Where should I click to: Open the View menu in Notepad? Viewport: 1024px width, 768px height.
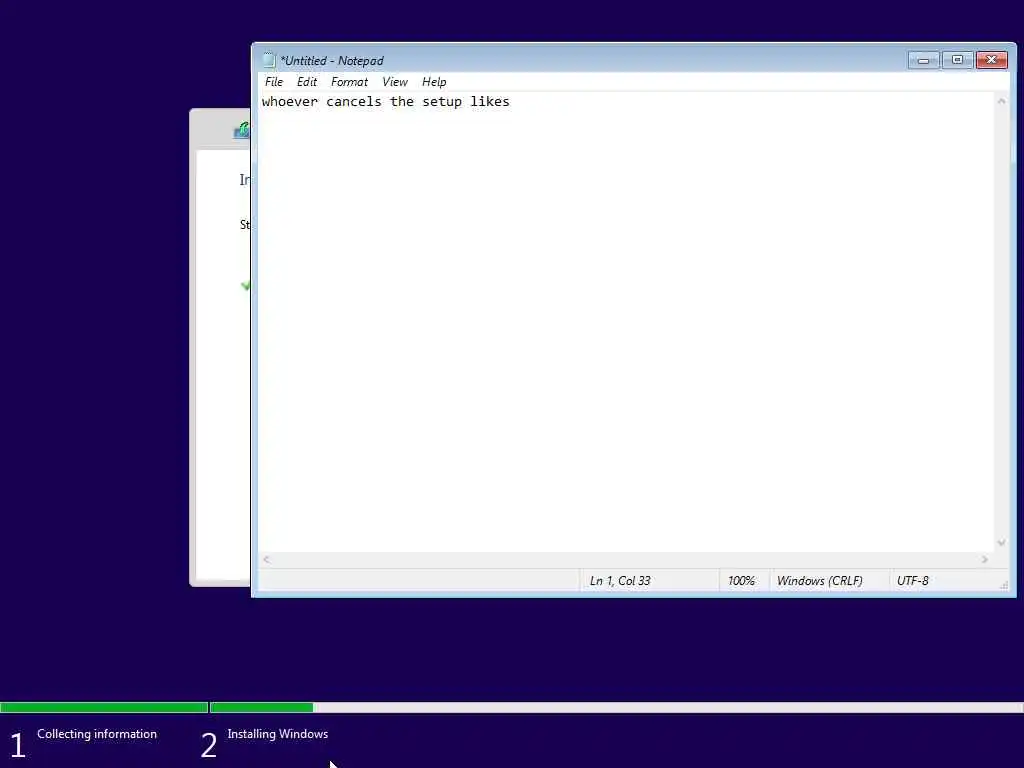(394, 82)
